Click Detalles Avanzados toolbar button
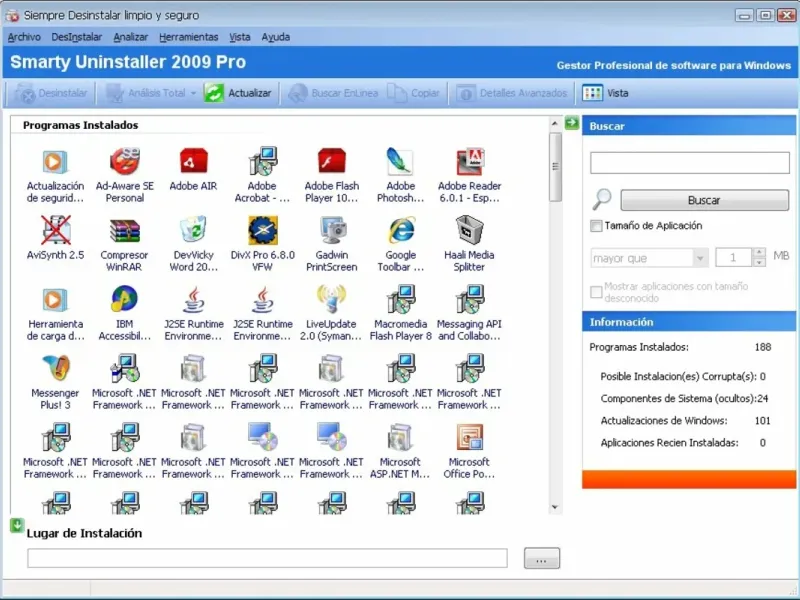The height and width of the screenshot is (600, 800). pyautogui.click(x=512, y=93)
